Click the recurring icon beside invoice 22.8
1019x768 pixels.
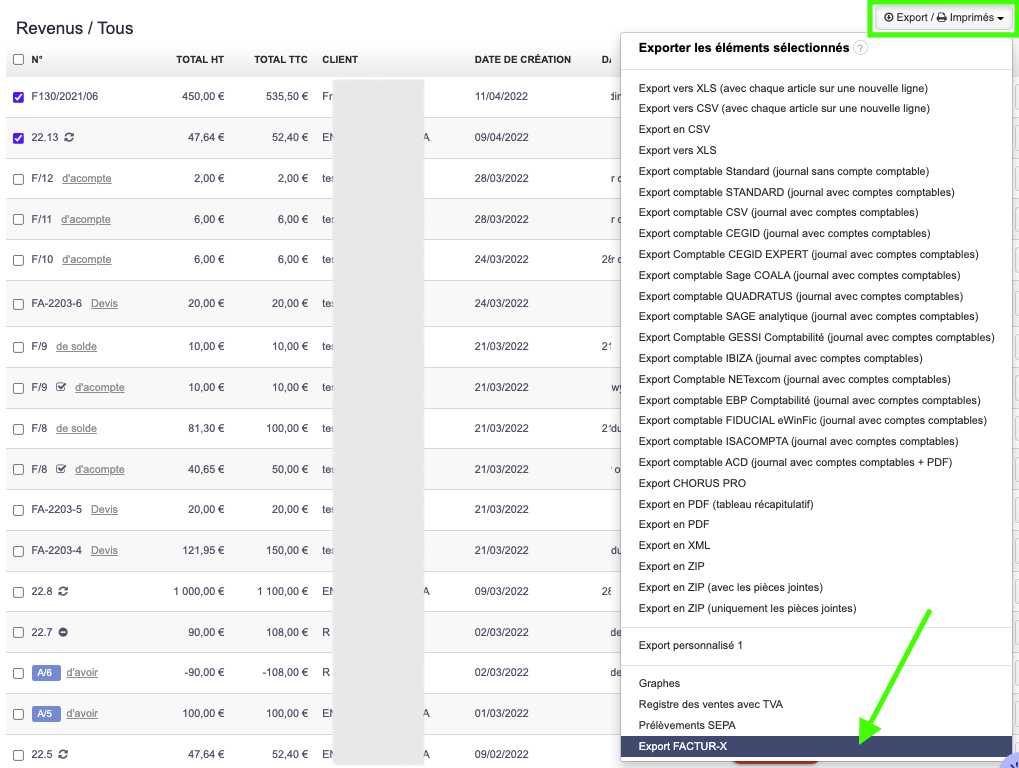click(x=63, y=592)
